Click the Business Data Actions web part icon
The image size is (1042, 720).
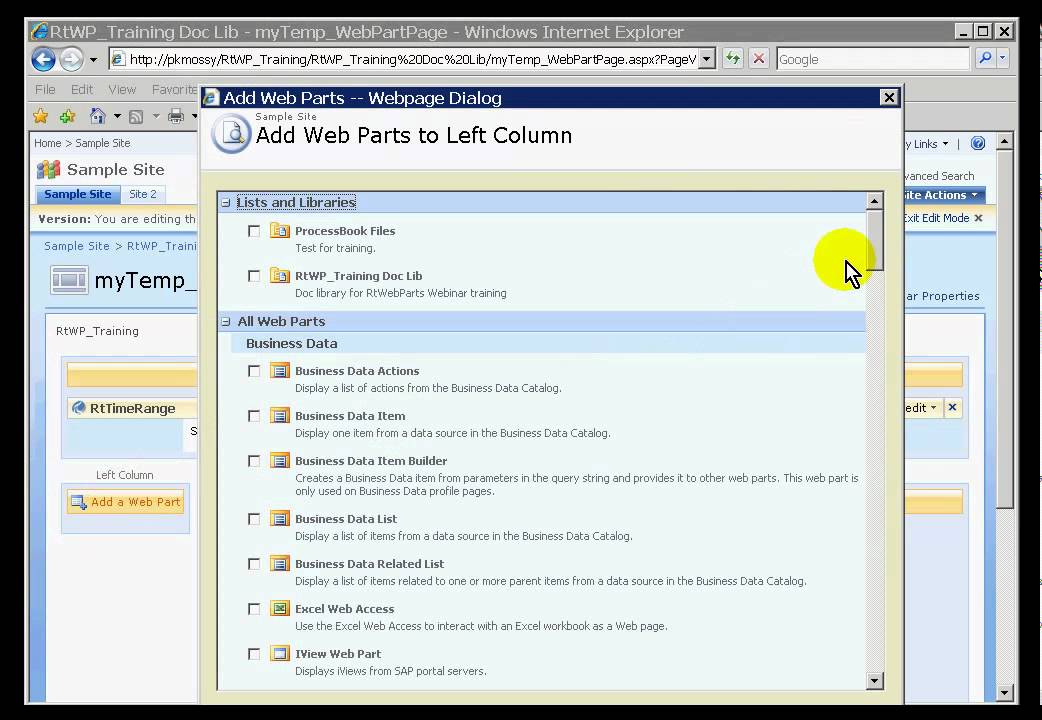click(x=280, y=370)
